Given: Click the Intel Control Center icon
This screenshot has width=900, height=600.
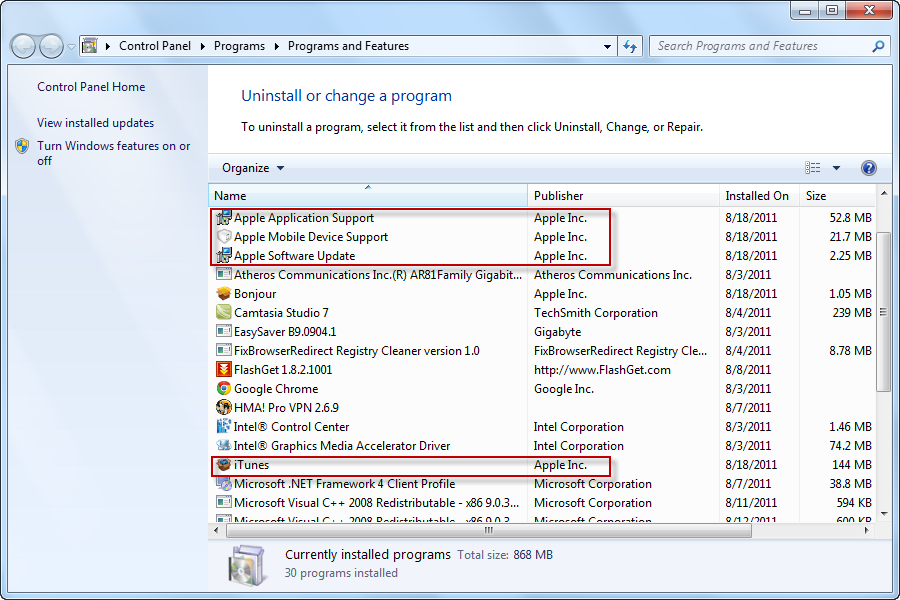Looking at the screenshot, I should [224, 426].
